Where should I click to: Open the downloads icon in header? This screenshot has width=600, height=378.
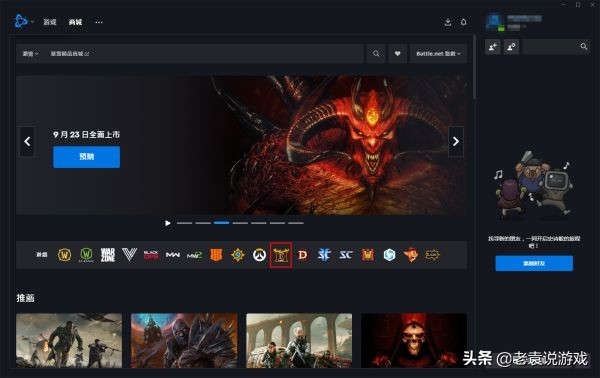coord(448,22)
